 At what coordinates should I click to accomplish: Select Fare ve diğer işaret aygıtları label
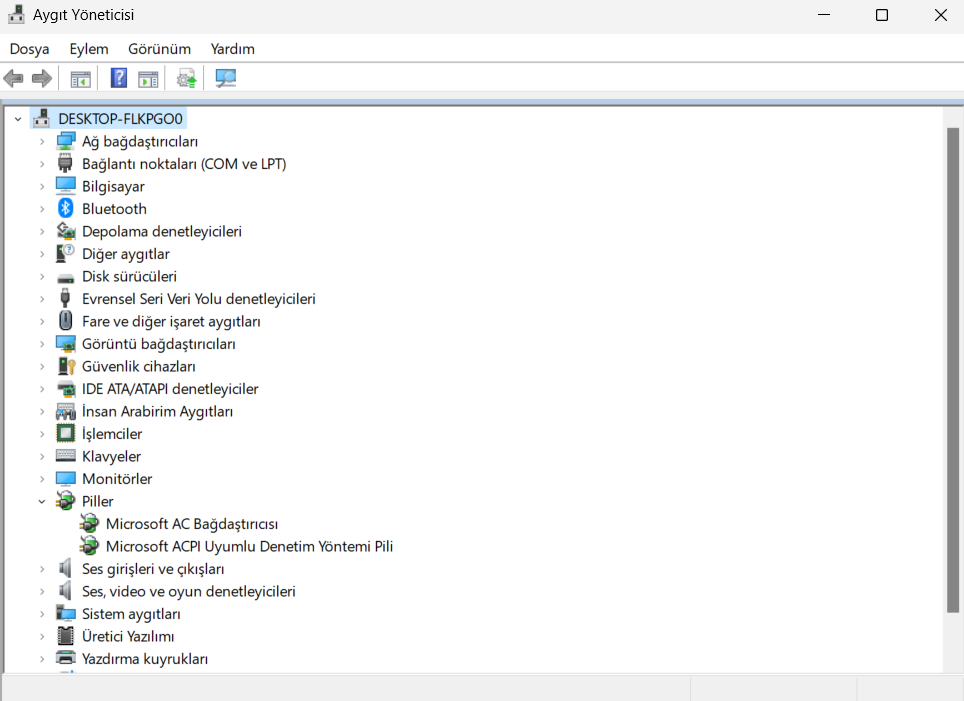click(171, 321)
